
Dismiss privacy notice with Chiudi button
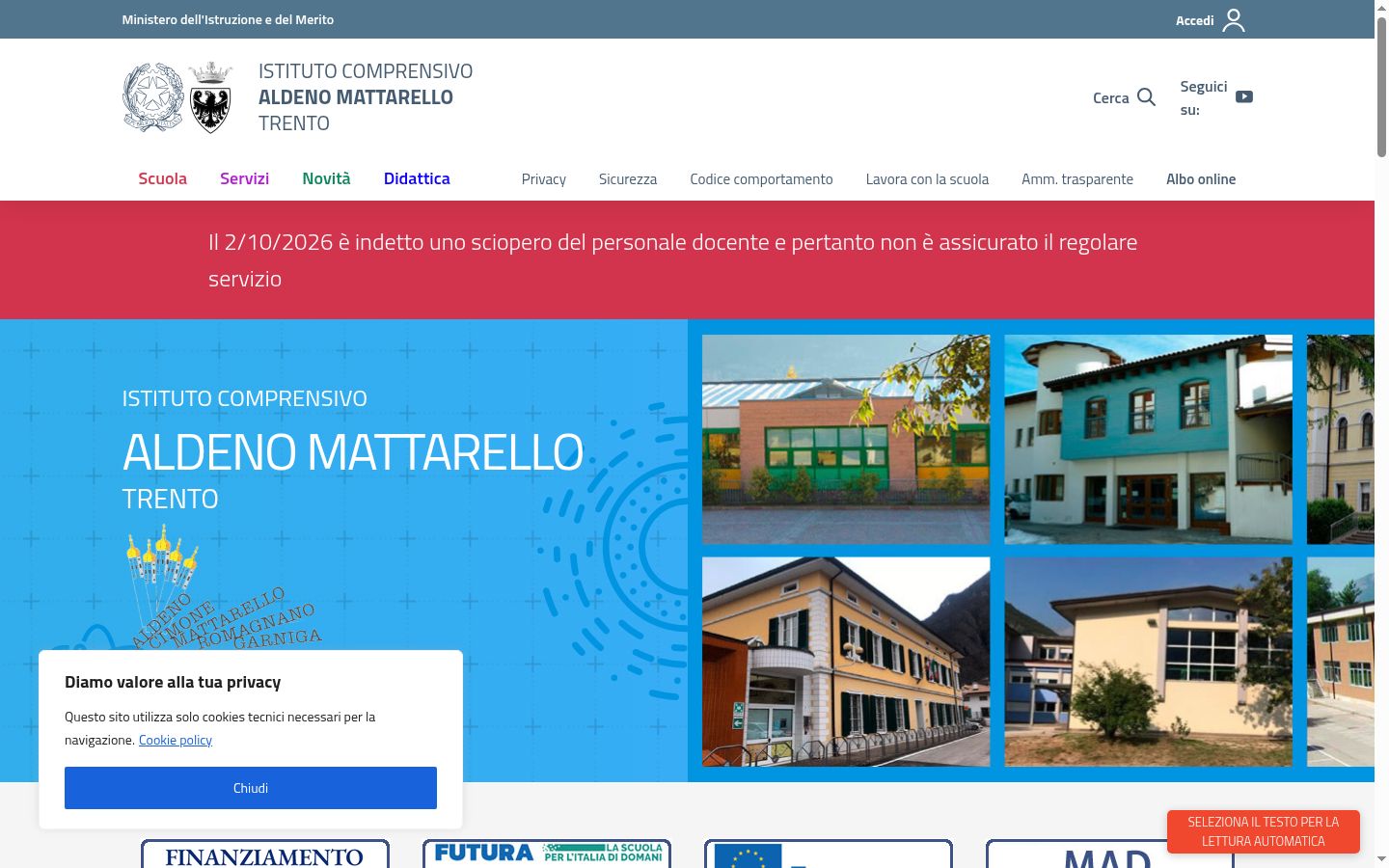click(251, 788)
